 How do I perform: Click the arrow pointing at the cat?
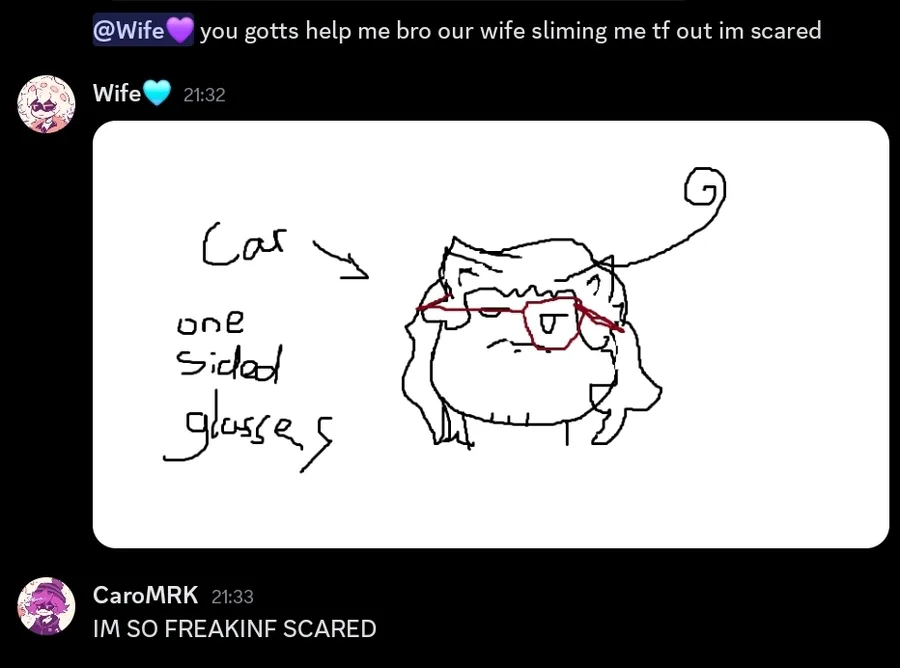coord(341,260)
